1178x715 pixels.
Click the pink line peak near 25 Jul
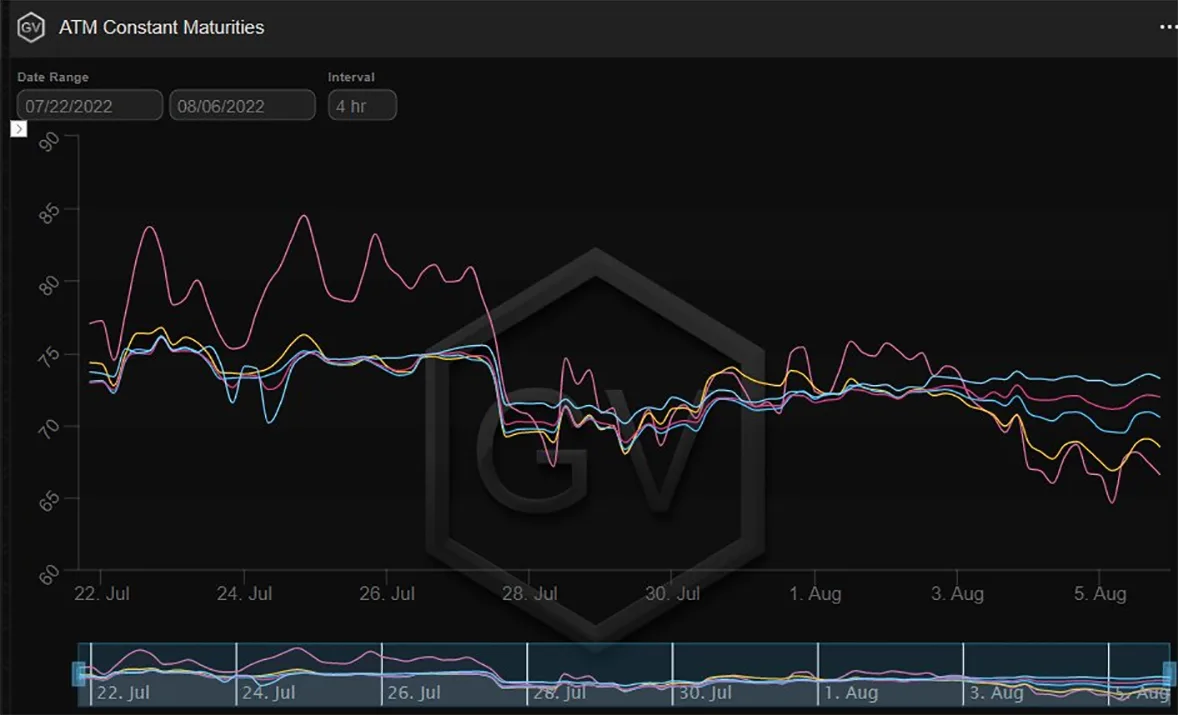pos(304,216)
